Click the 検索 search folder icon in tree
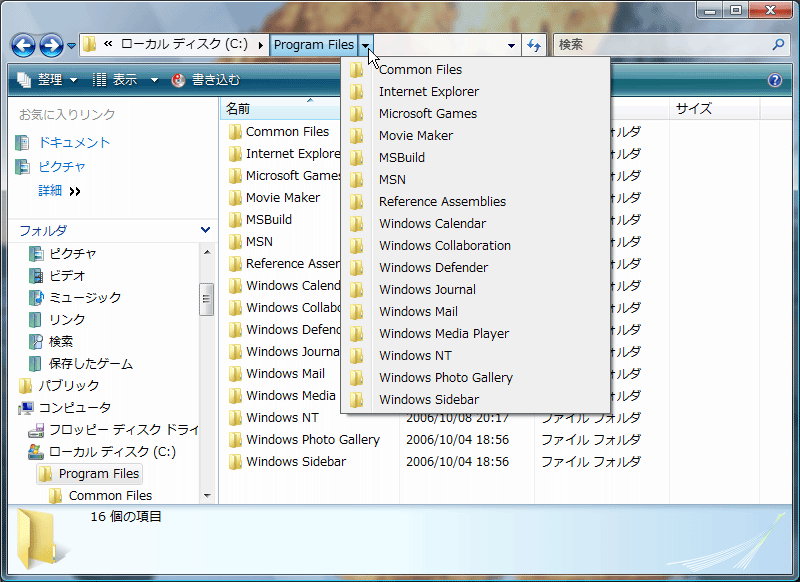This screenshot has height=582, width=800. 36,342
